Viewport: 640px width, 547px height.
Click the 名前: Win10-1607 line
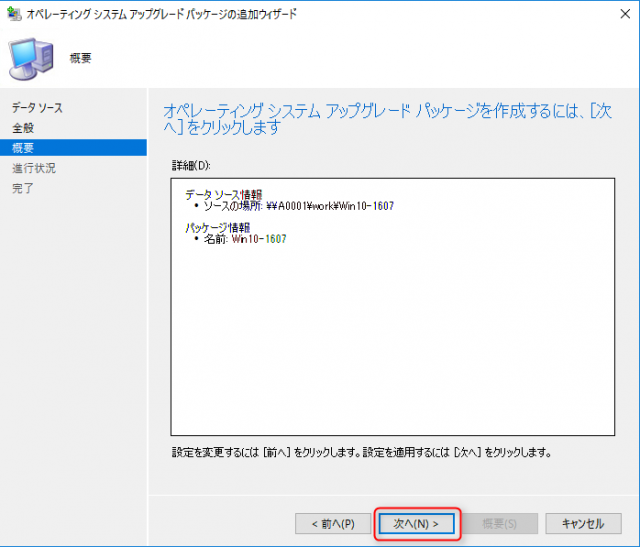click(x=244, y=239)
